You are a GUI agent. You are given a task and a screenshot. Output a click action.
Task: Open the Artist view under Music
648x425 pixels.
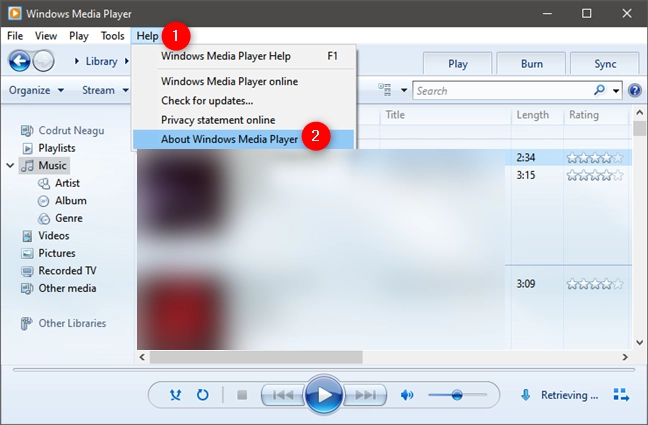point(59,183)
